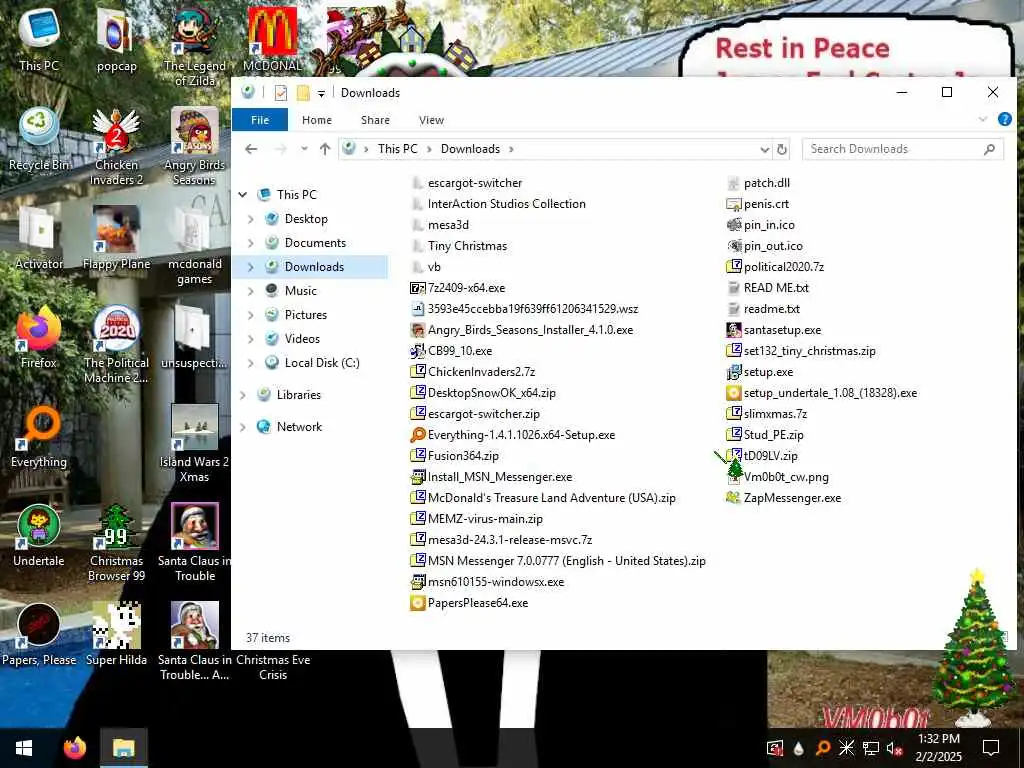The height and width of the screenshot is (768, 1024).
Task: Open the recent locations dropdown arrow
Action: (x=304, y=149)
